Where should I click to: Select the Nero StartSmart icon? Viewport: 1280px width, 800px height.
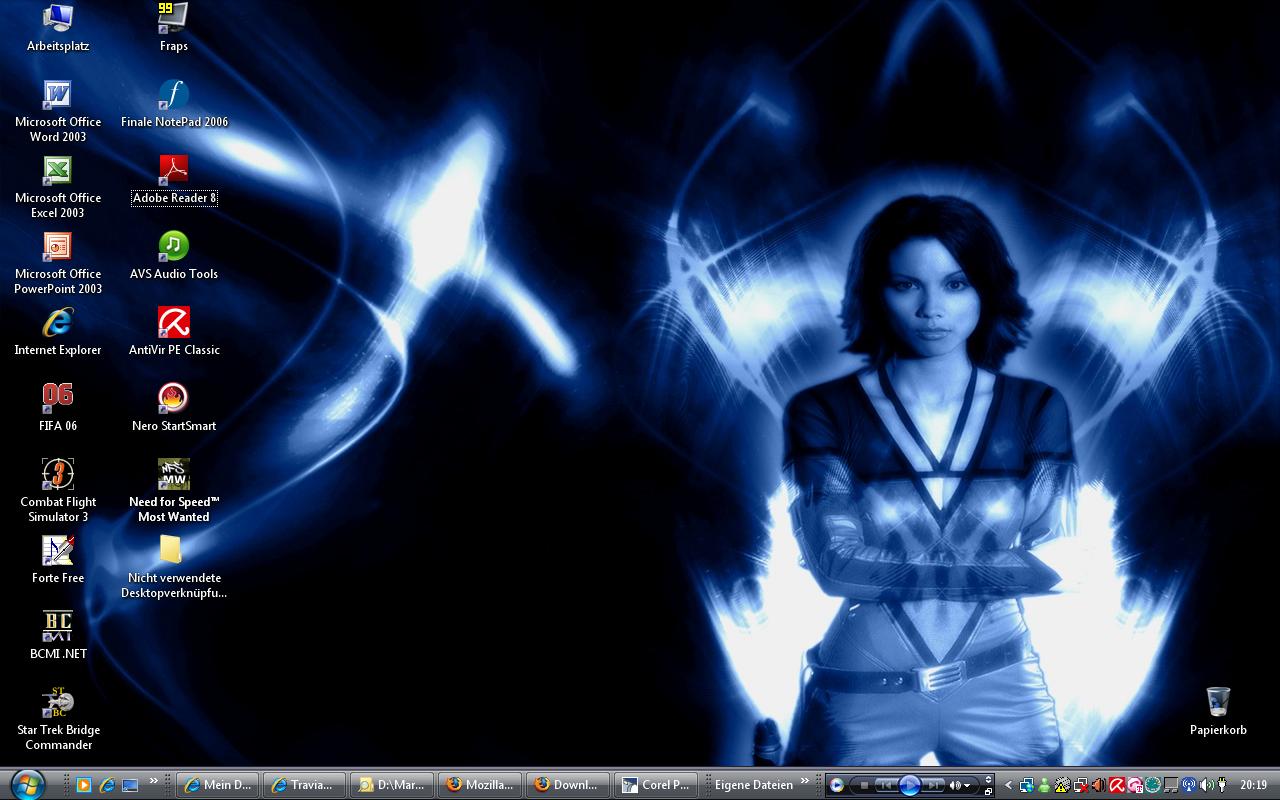click(x=173, y=399)
